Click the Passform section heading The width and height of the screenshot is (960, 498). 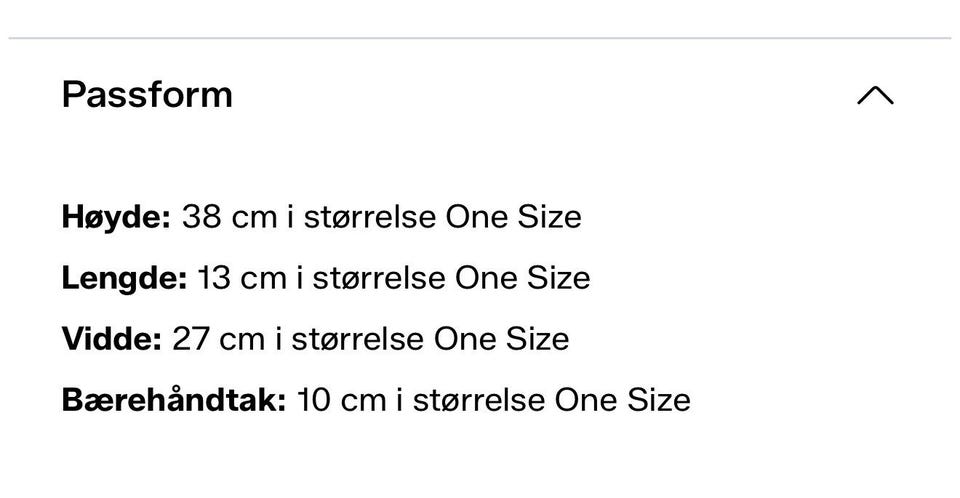[147, 95]
